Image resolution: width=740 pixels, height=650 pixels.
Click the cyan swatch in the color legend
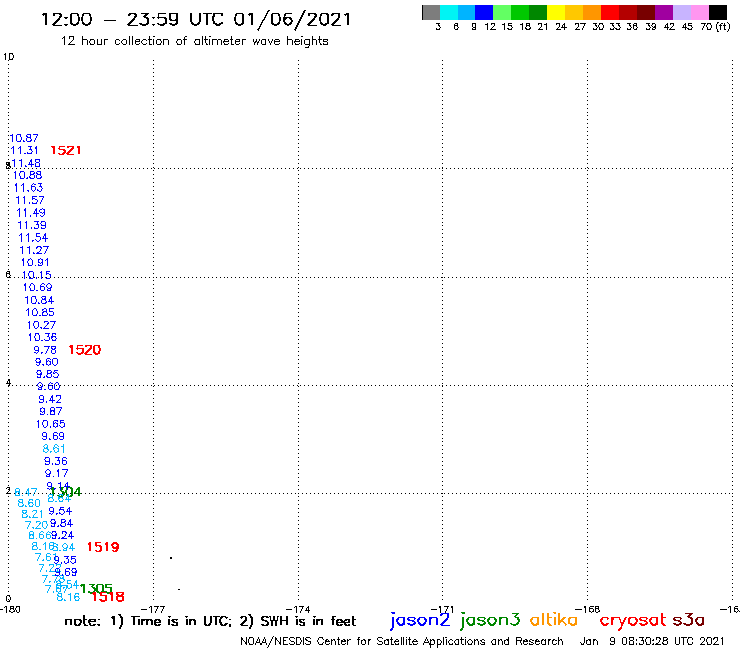point(449,12)
